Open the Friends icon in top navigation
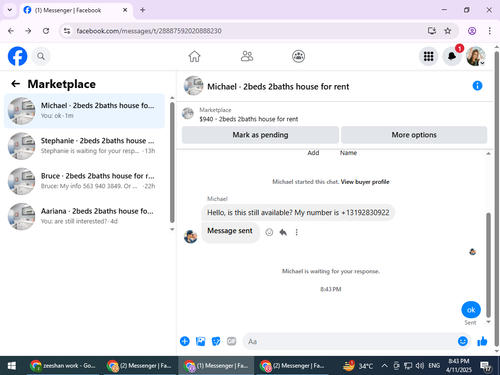This screenshot has height=375, width=500. [x=247, y=56]
